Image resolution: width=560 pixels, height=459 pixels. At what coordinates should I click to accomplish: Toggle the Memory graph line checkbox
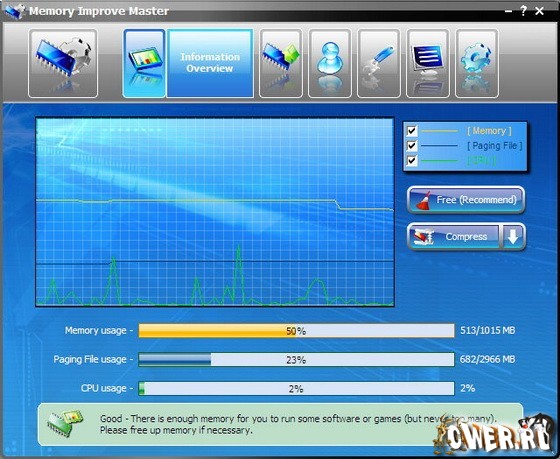(x=411, y=131)
